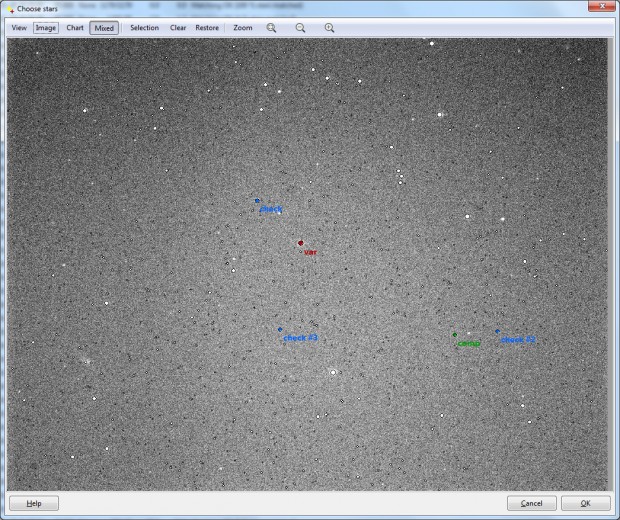Click the Clear selection button

tap(178, 28)
